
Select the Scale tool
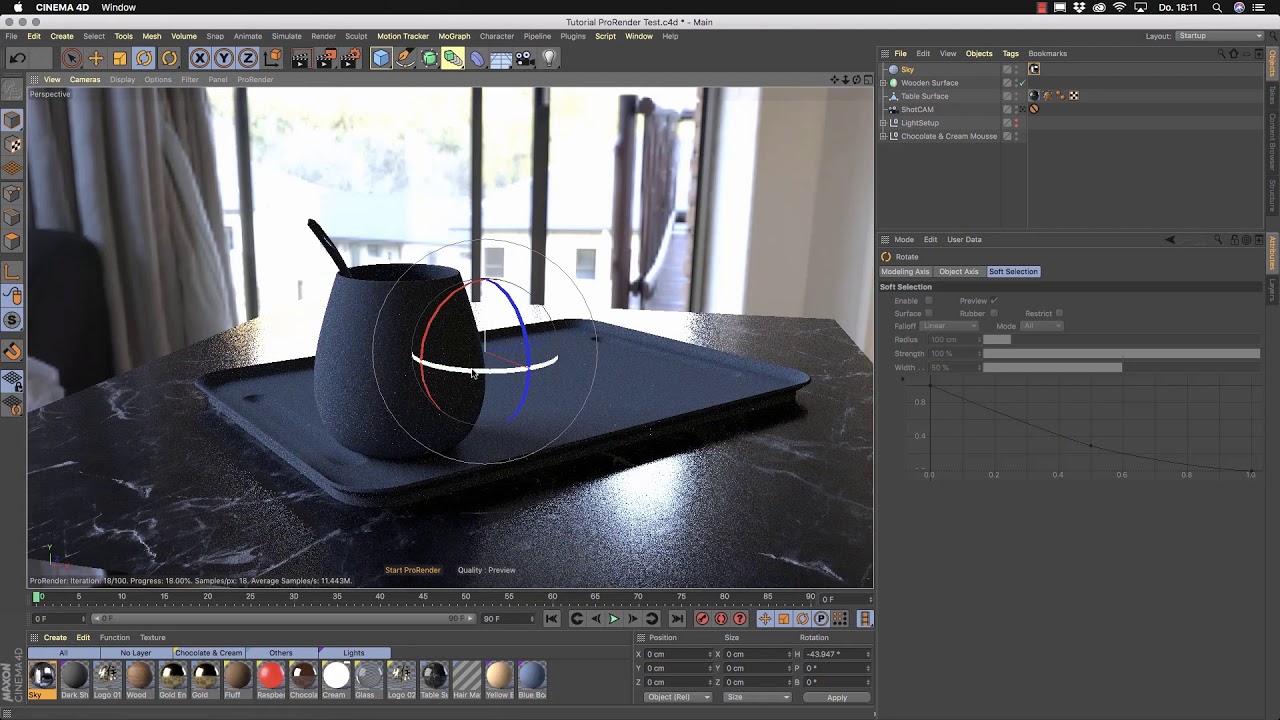[x=120, y=58]
